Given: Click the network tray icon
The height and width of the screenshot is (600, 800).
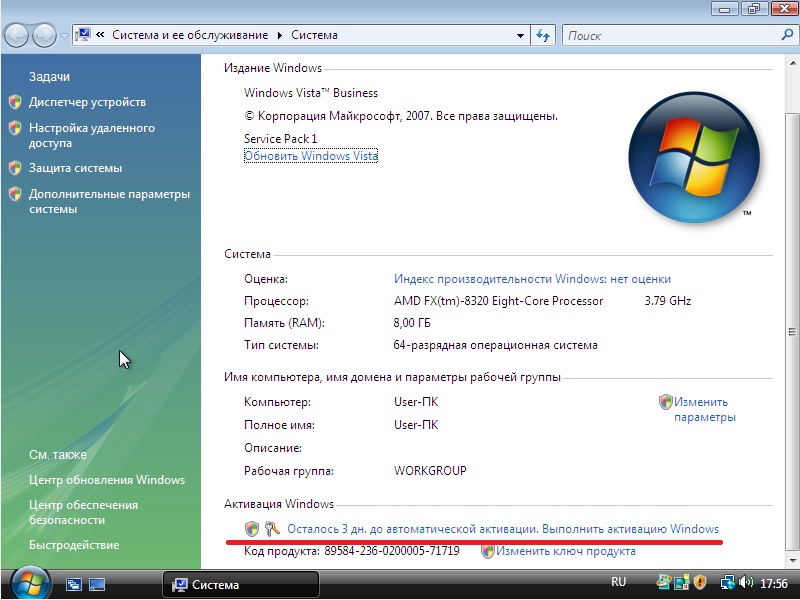Looking at the screenshot, I should 727,582.
